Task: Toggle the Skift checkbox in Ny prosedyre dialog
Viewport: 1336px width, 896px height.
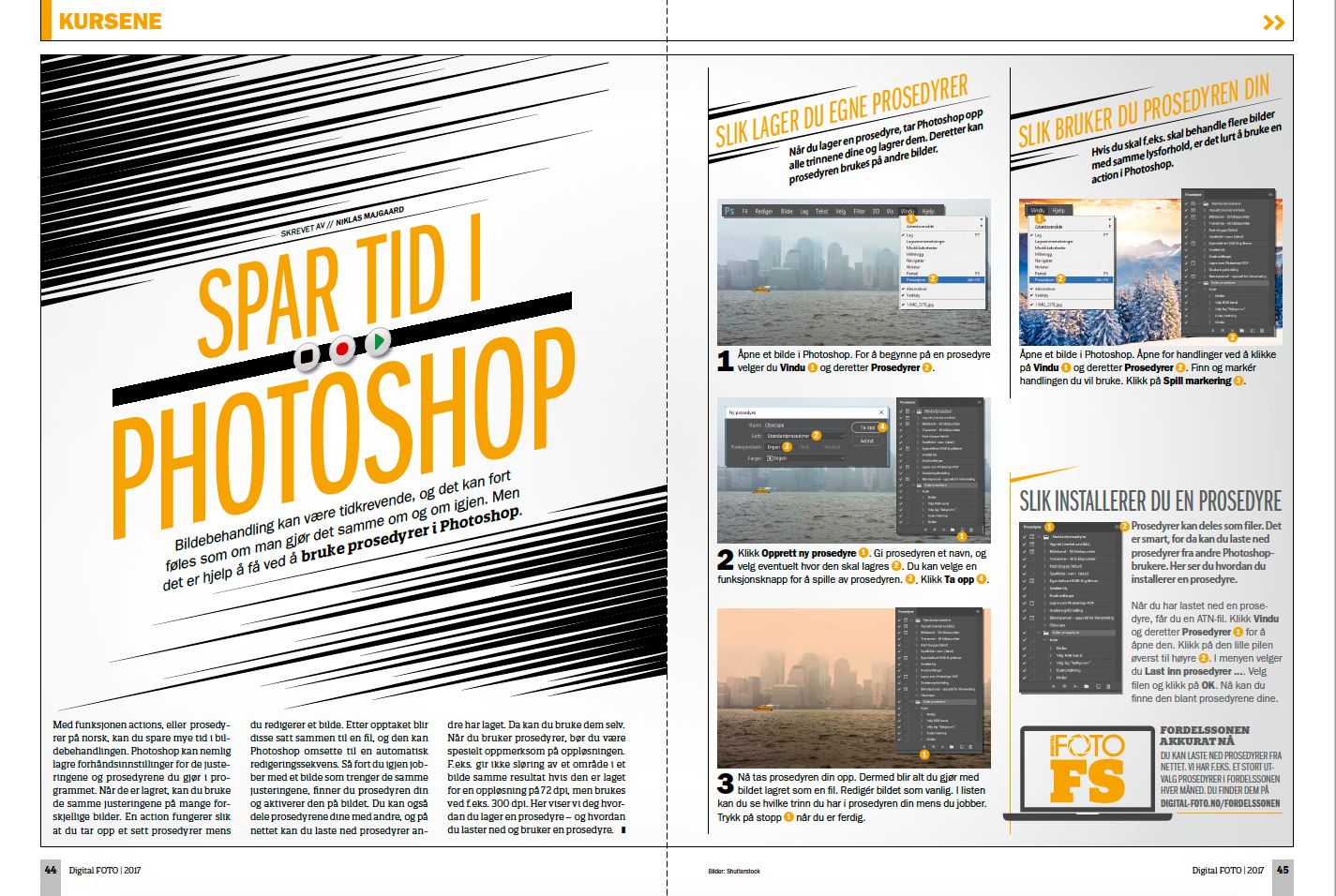Action: pyautogui.click(x=797, y=447)
